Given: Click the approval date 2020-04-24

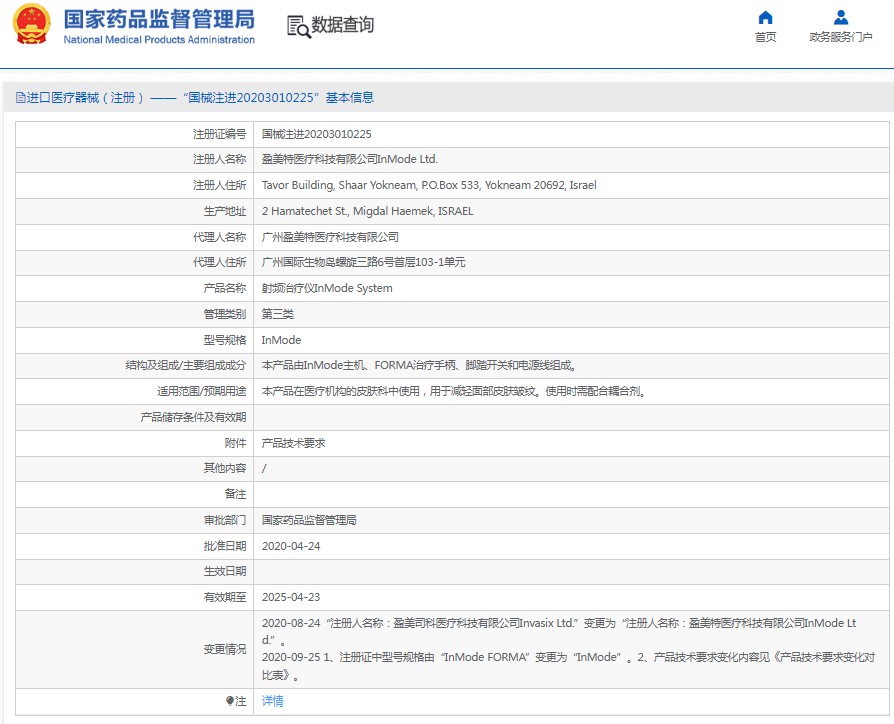Looking at the screenshot, I should coord(291,546).
